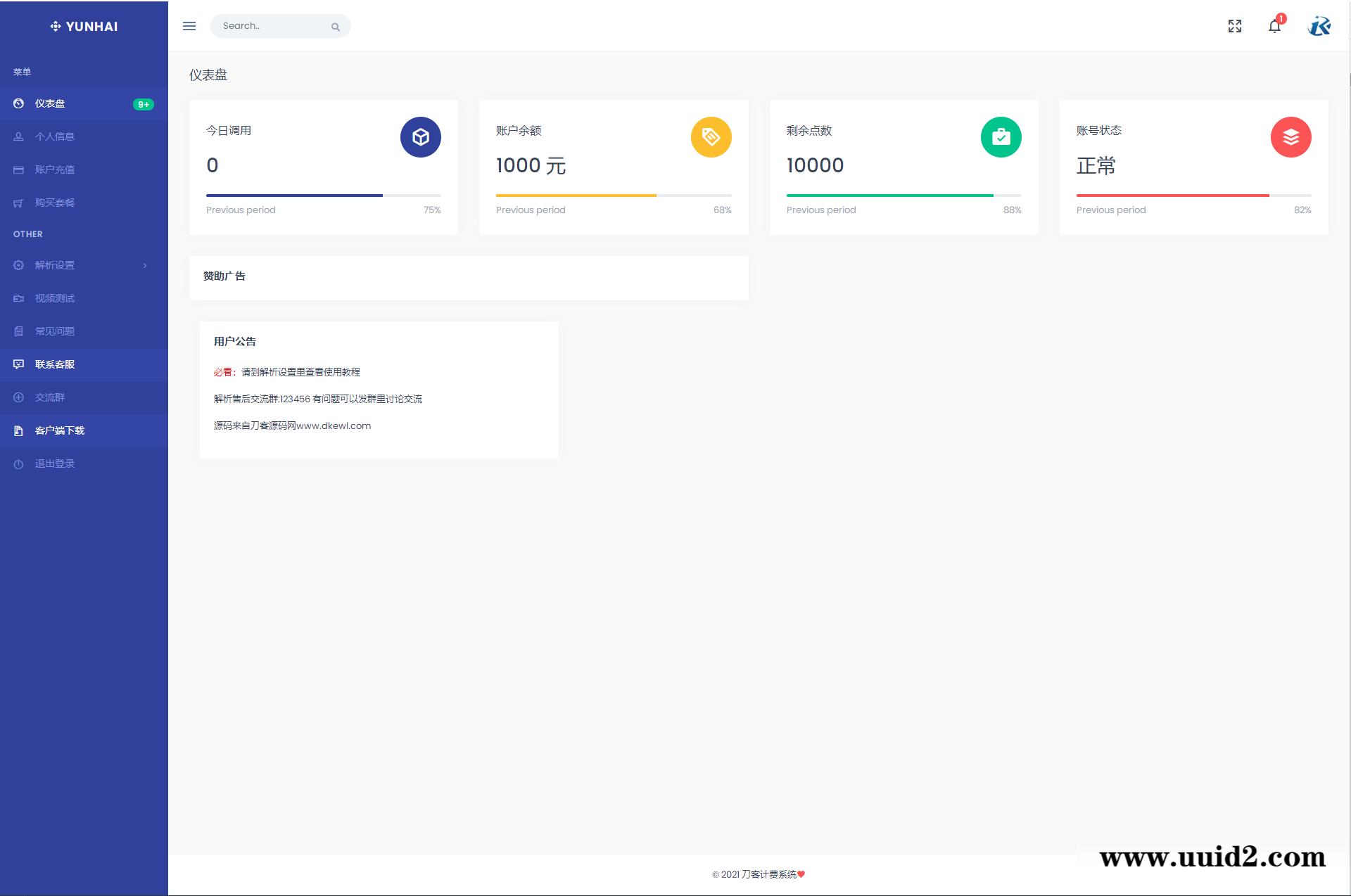Click the yellow tag icon on 账户余额 card

pyautogui.click(x=711, y=137)
